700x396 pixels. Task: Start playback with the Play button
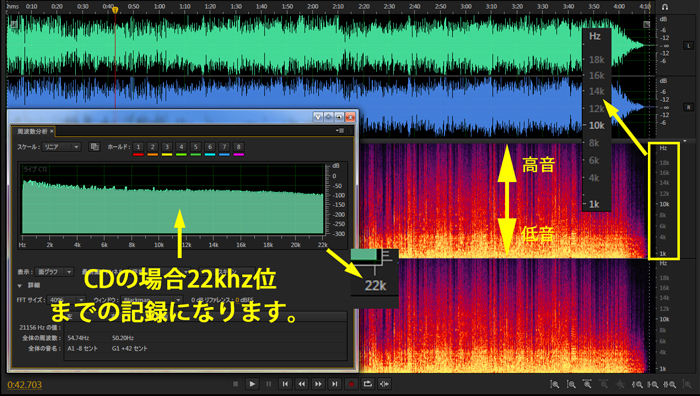252,383
